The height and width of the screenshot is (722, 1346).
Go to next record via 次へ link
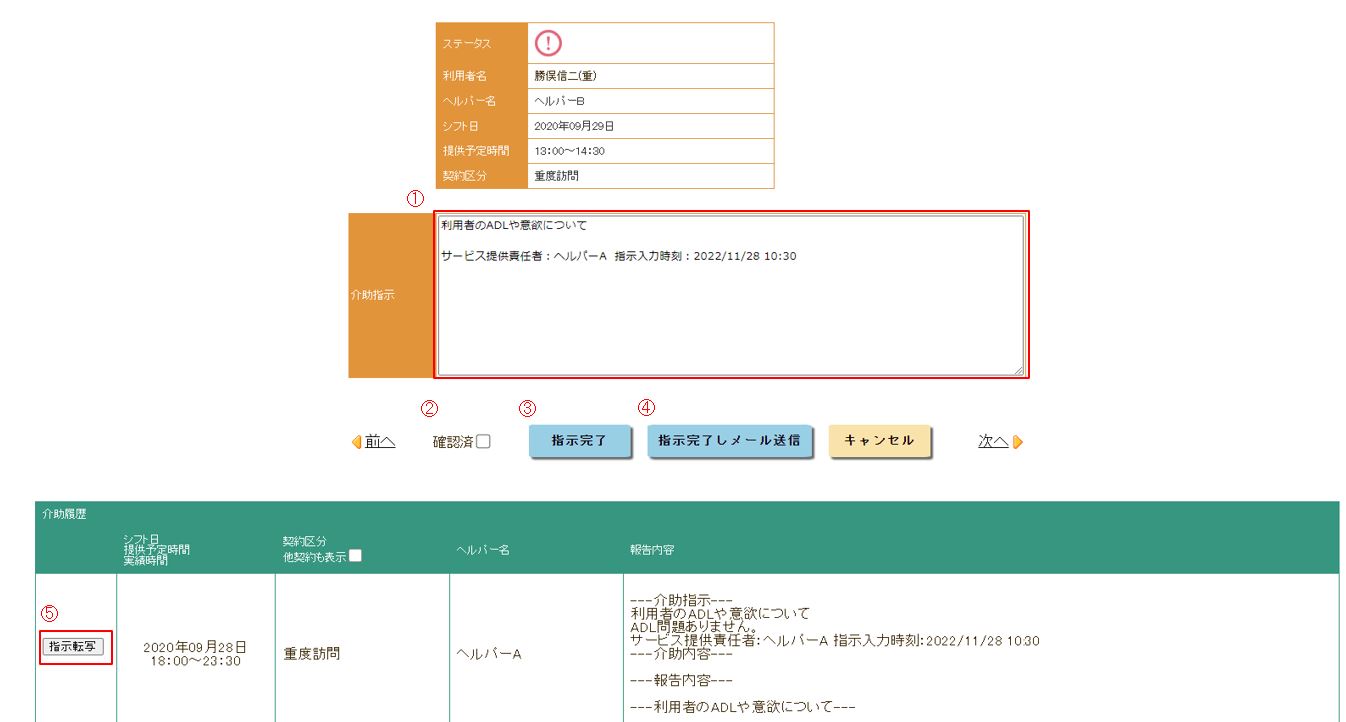click(x=992, y=441)
